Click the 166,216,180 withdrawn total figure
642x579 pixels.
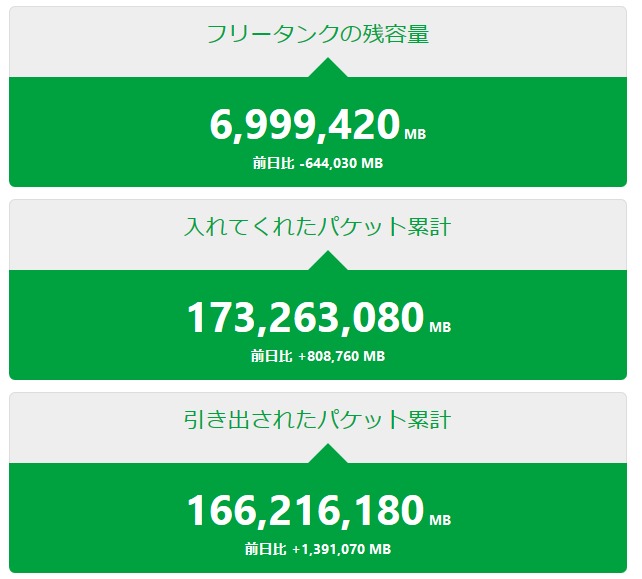(x=305, y=511)
